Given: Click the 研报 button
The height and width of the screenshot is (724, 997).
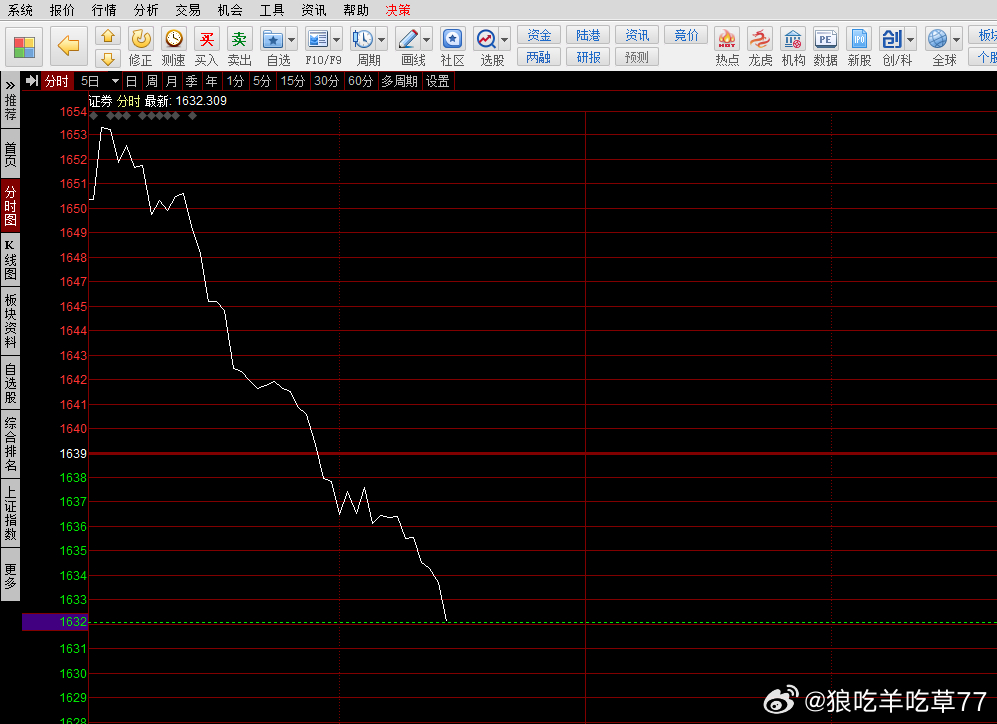Looking at the screenshot, I should click(588, 57).
